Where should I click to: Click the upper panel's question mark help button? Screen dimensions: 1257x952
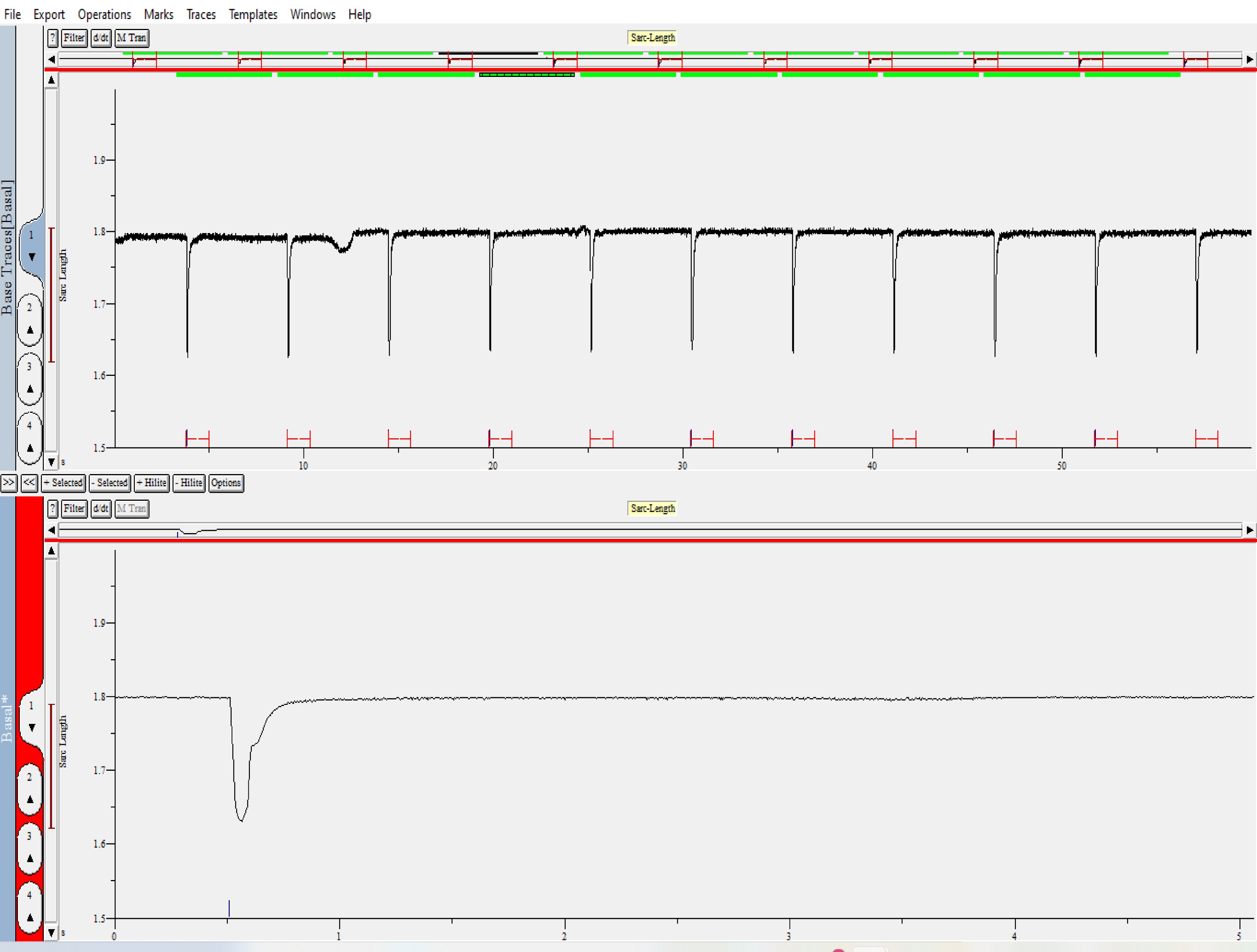pos(52,38)
